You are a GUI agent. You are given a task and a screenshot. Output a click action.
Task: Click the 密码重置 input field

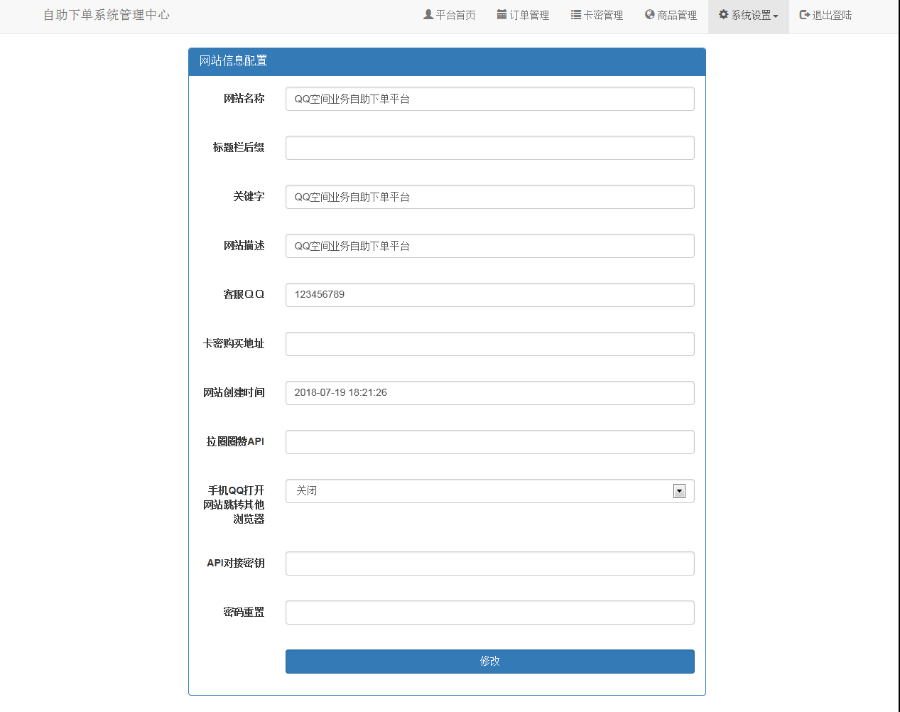(x=489, y=612)
